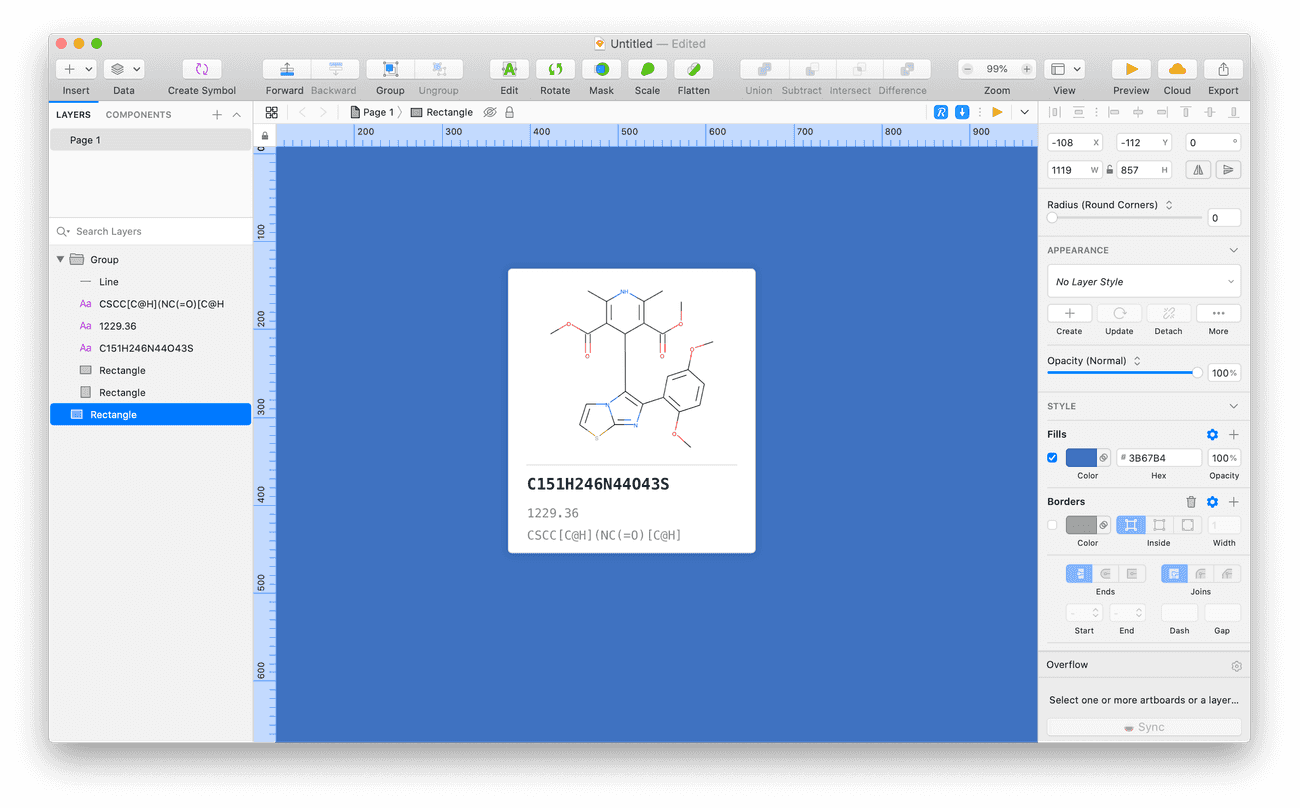Image resolution: width=1300 pixels, height=808 pixels.
Task: Click the Flatten icon
Action: (693, 69)
